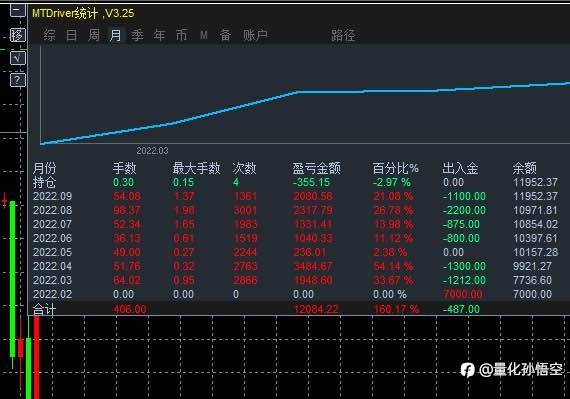
Task: Click the 手数 column header
Action: [x=124, y=168]
